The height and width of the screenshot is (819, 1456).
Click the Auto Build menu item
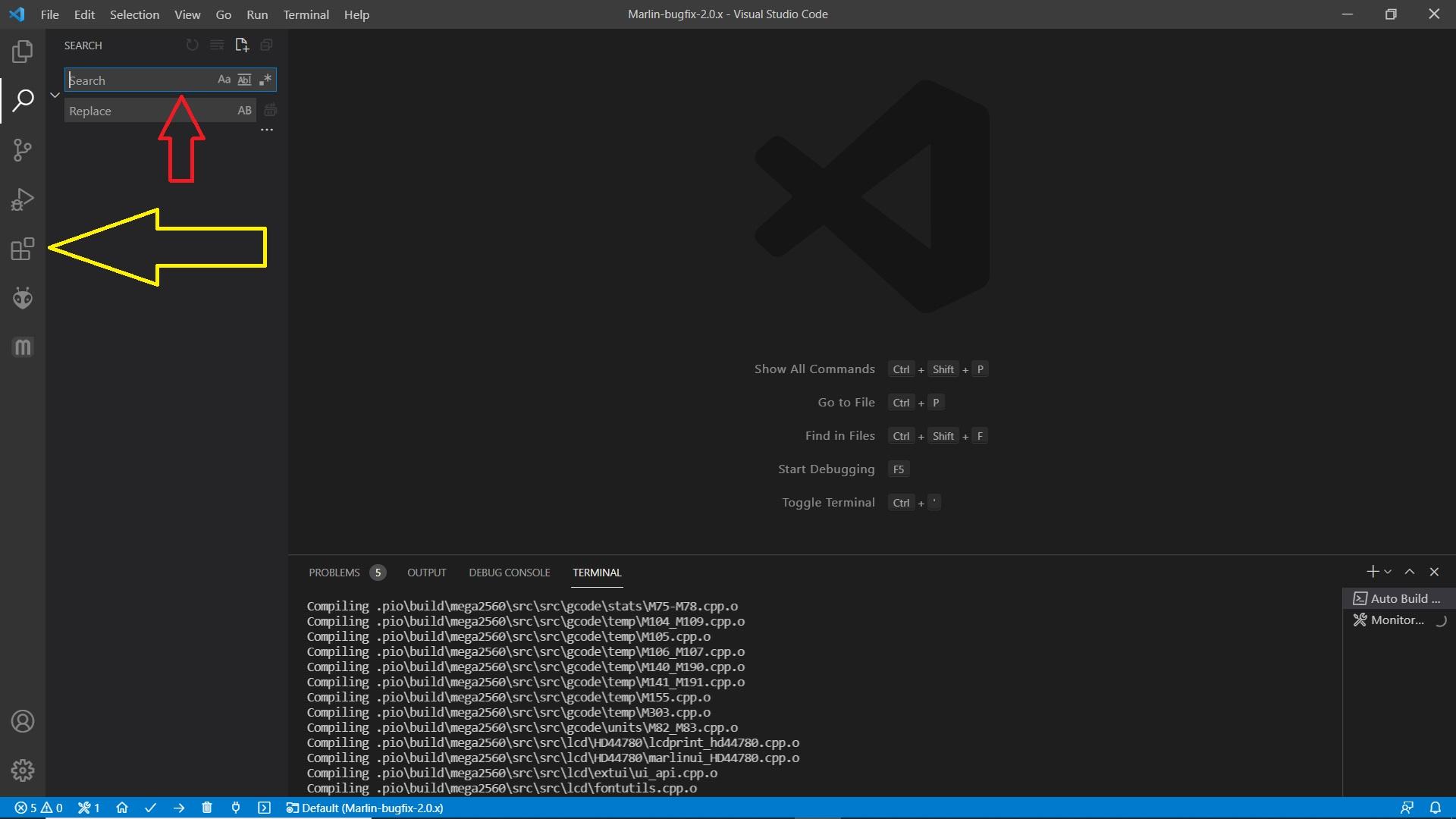point(1395,598)
